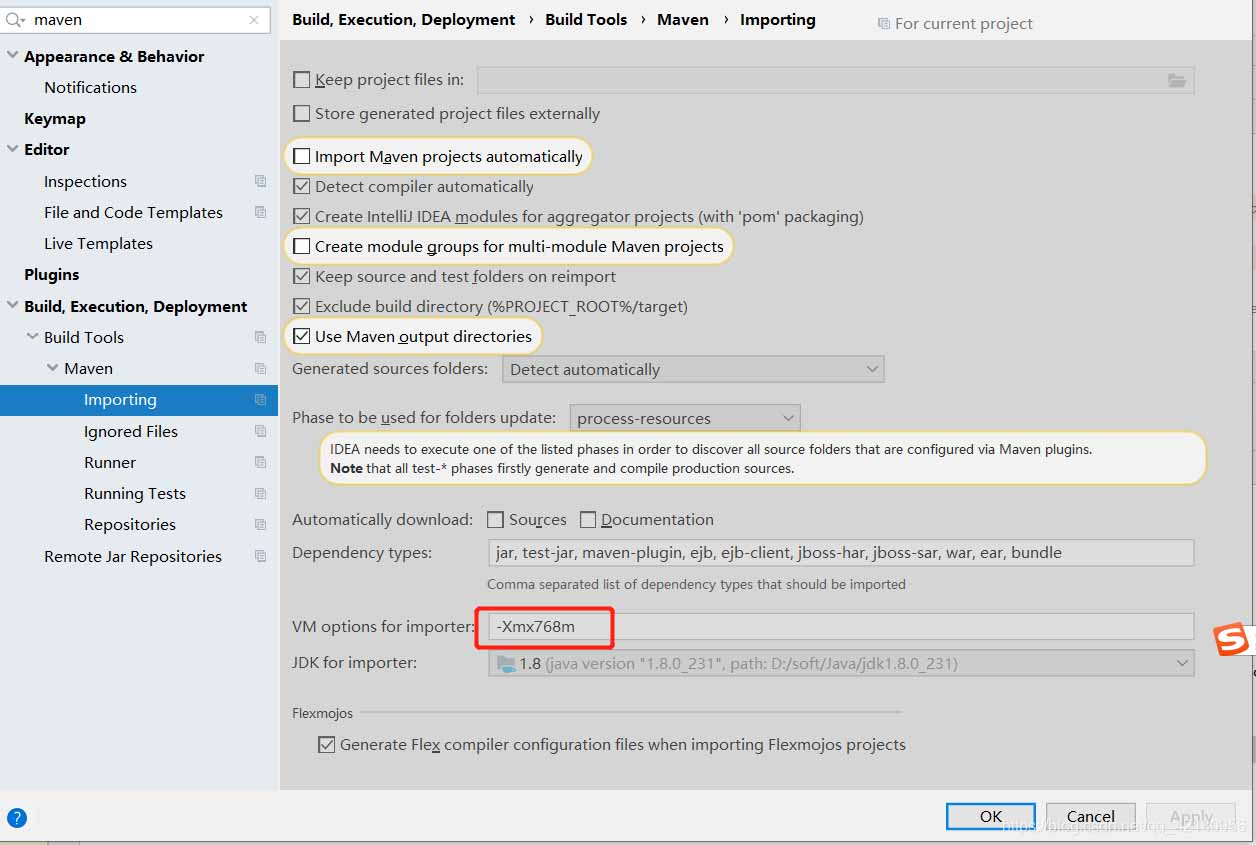The image size is (1256, 845).
Task: Click project-level icon beside Ignored Files
Action: tap(260, 431)
